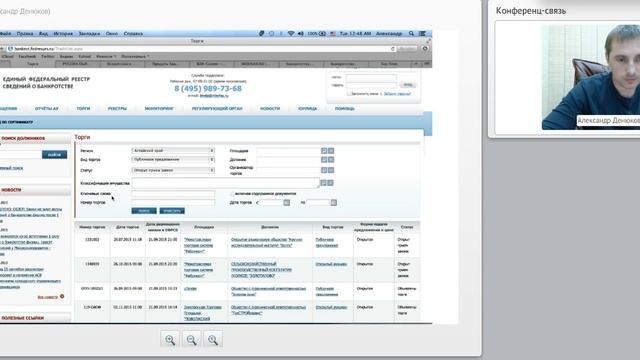The height and width of the screenshot is (360, 640).
Task: Click select icon beside Организатор торгов field
Action: pos(324,170)
